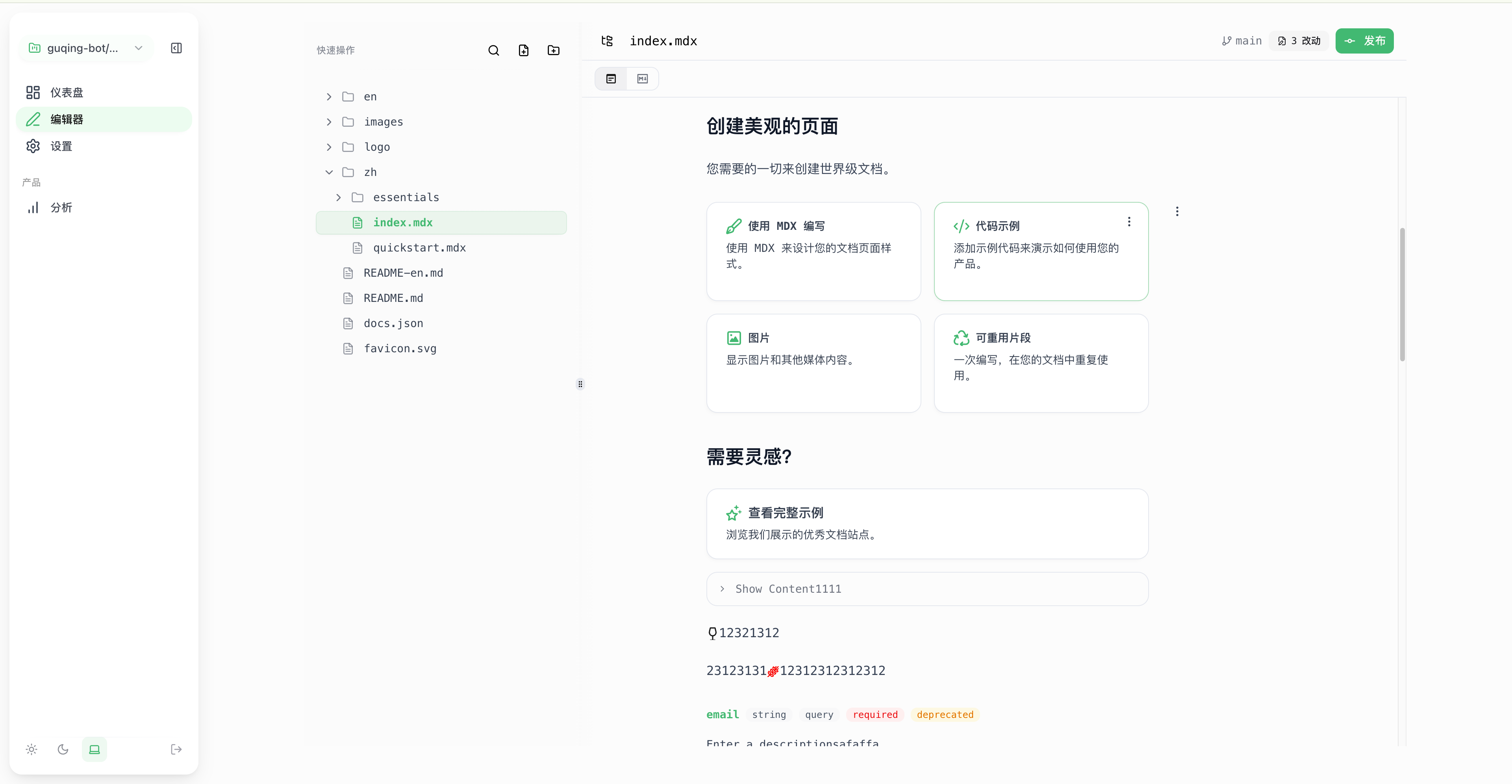
Task: Switch to the Markdown source view tab
Action: [643, 79]
